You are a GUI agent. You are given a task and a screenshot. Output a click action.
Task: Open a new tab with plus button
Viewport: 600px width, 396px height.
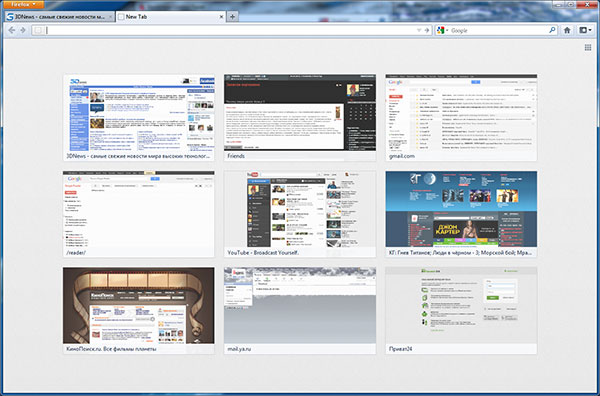[232, 16]
